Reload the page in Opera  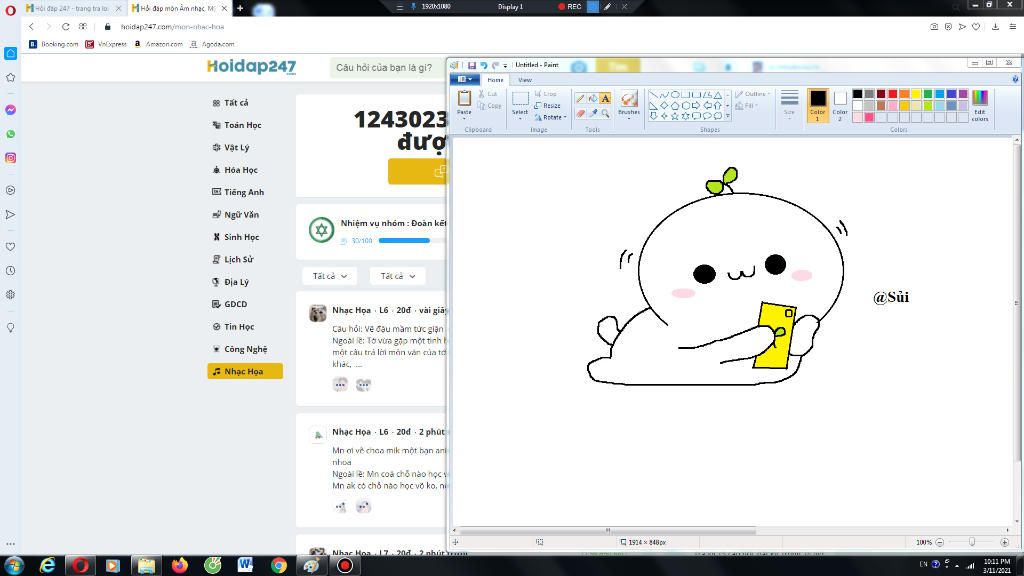[65, 27]
